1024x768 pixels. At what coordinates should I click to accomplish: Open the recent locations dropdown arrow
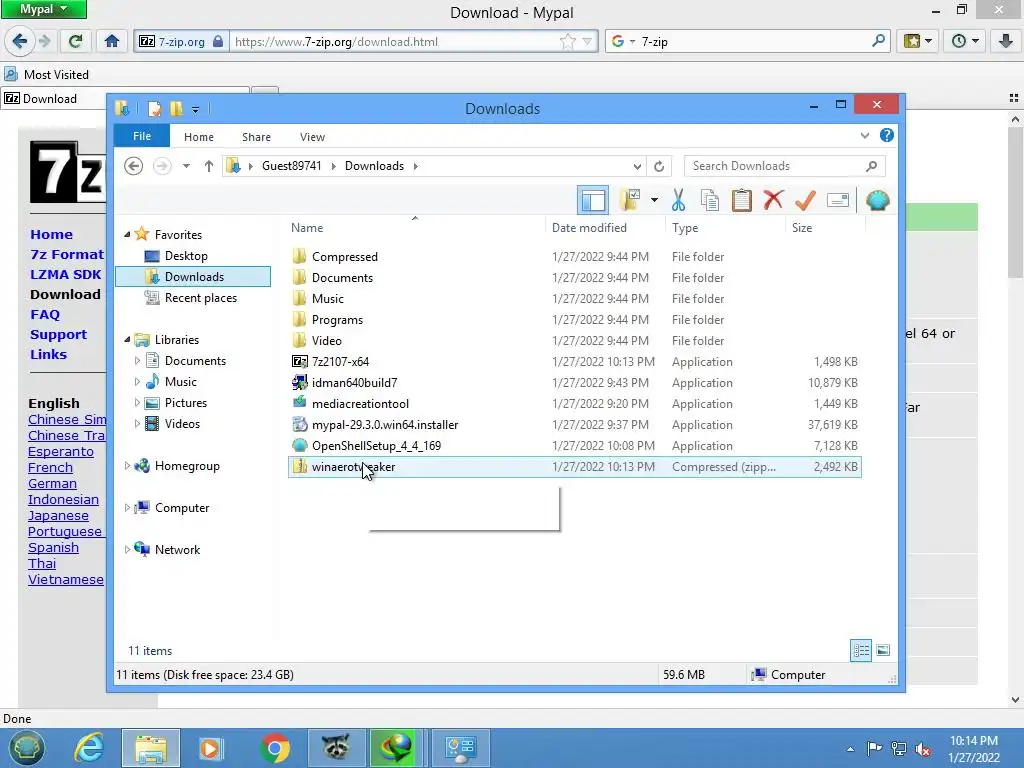(186, 166)
